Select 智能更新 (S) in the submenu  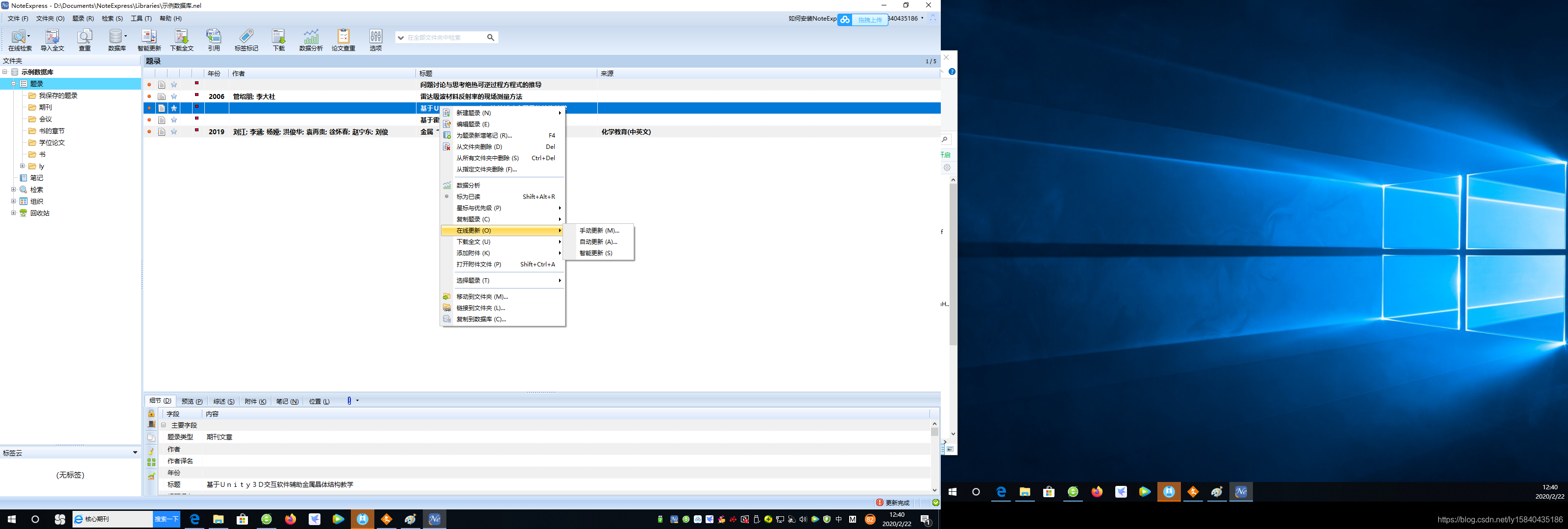595,253
